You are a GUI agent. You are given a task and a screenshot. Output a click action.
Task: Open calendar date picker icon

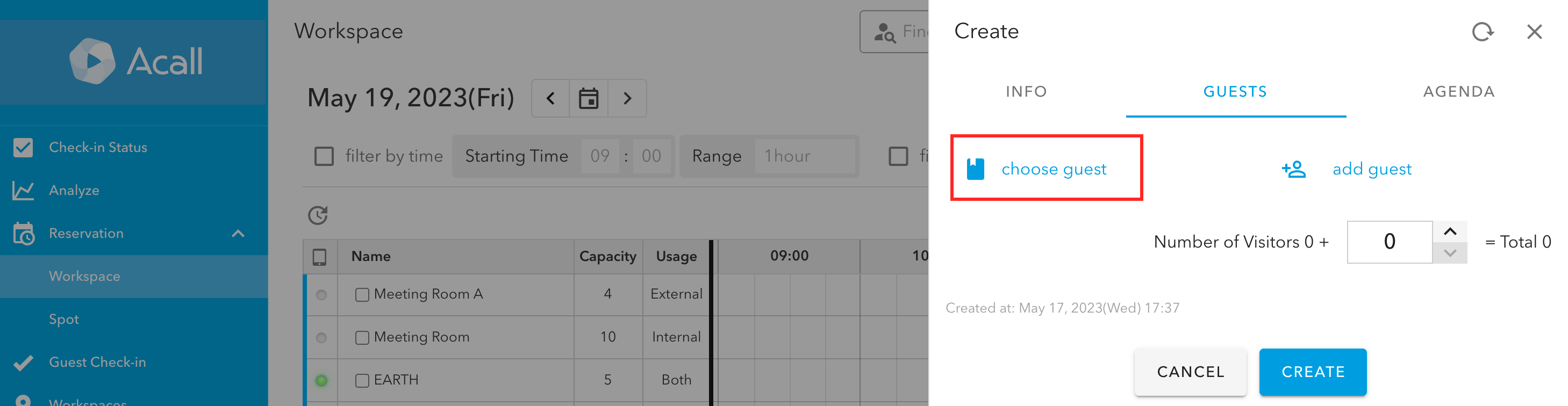[588, 98]
